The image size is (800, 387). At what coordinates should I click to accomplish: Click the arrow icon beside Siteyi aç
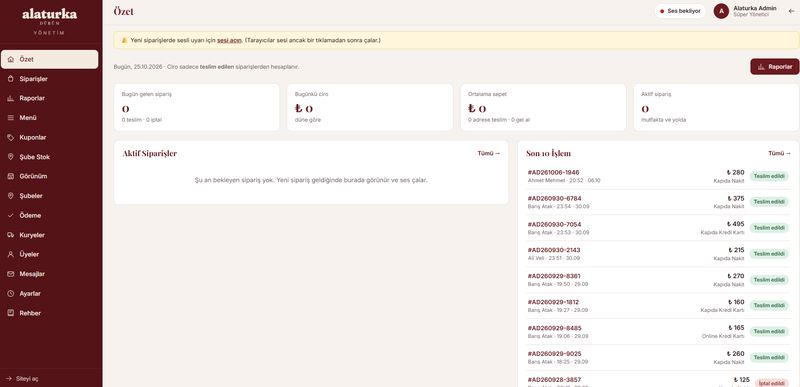tap(9, 378)
